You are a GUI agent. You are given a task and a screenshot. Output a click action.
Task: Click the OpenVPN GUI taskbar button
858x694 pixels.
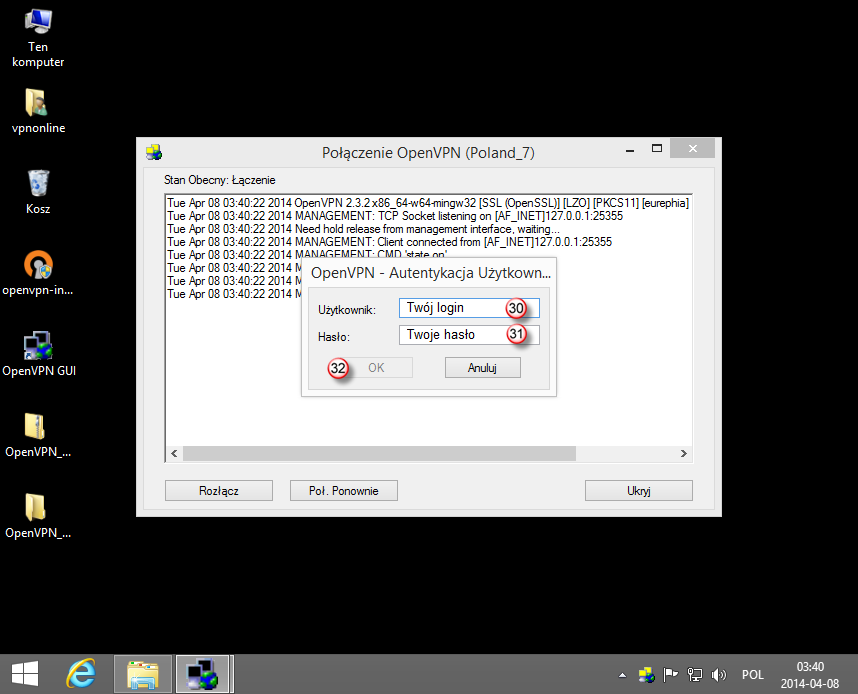[202, 674]
